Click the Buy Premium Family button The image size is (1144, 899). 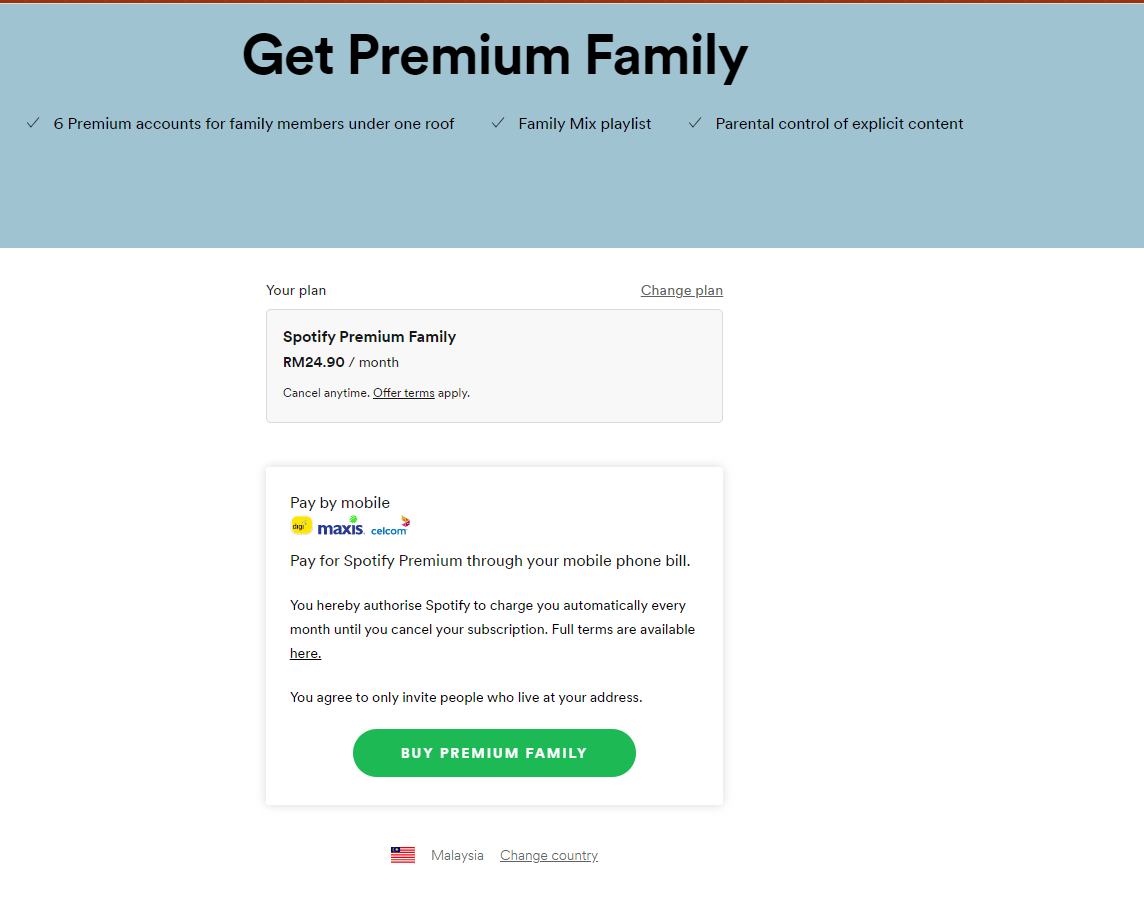(494, 753)
